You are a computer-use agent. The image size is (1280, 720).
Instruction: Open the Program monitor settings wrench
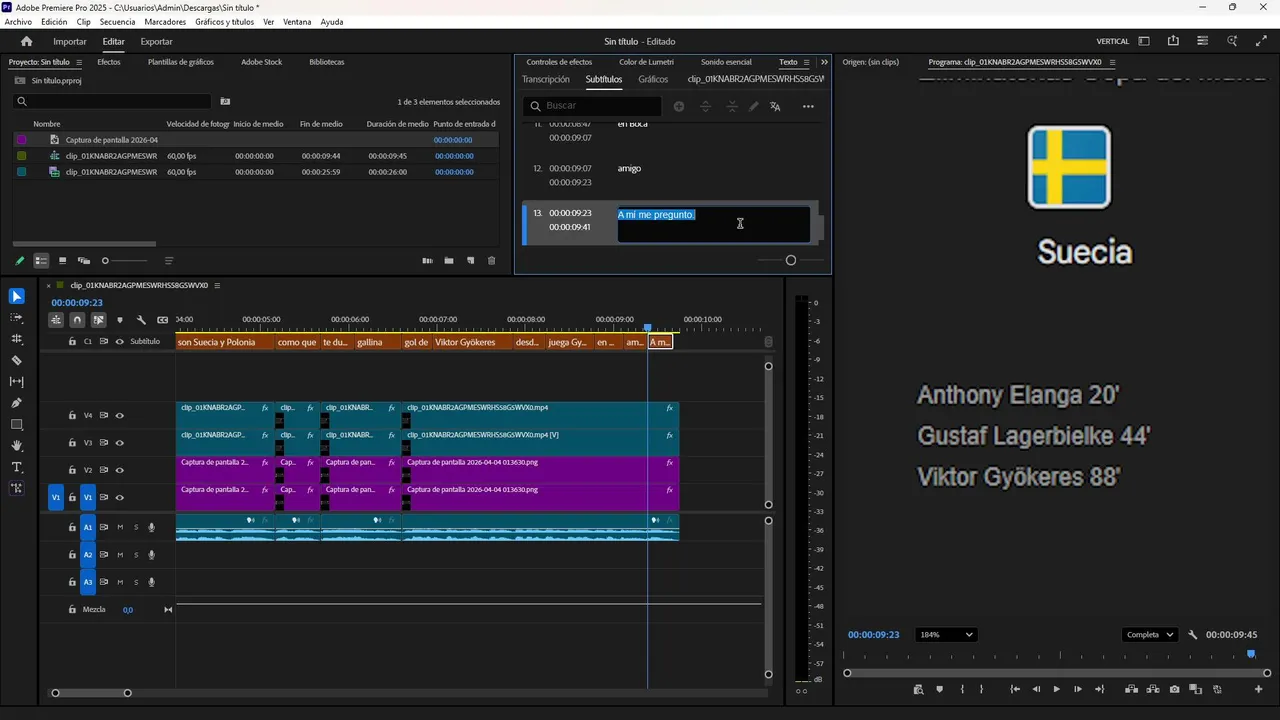tap(1193, 635)
